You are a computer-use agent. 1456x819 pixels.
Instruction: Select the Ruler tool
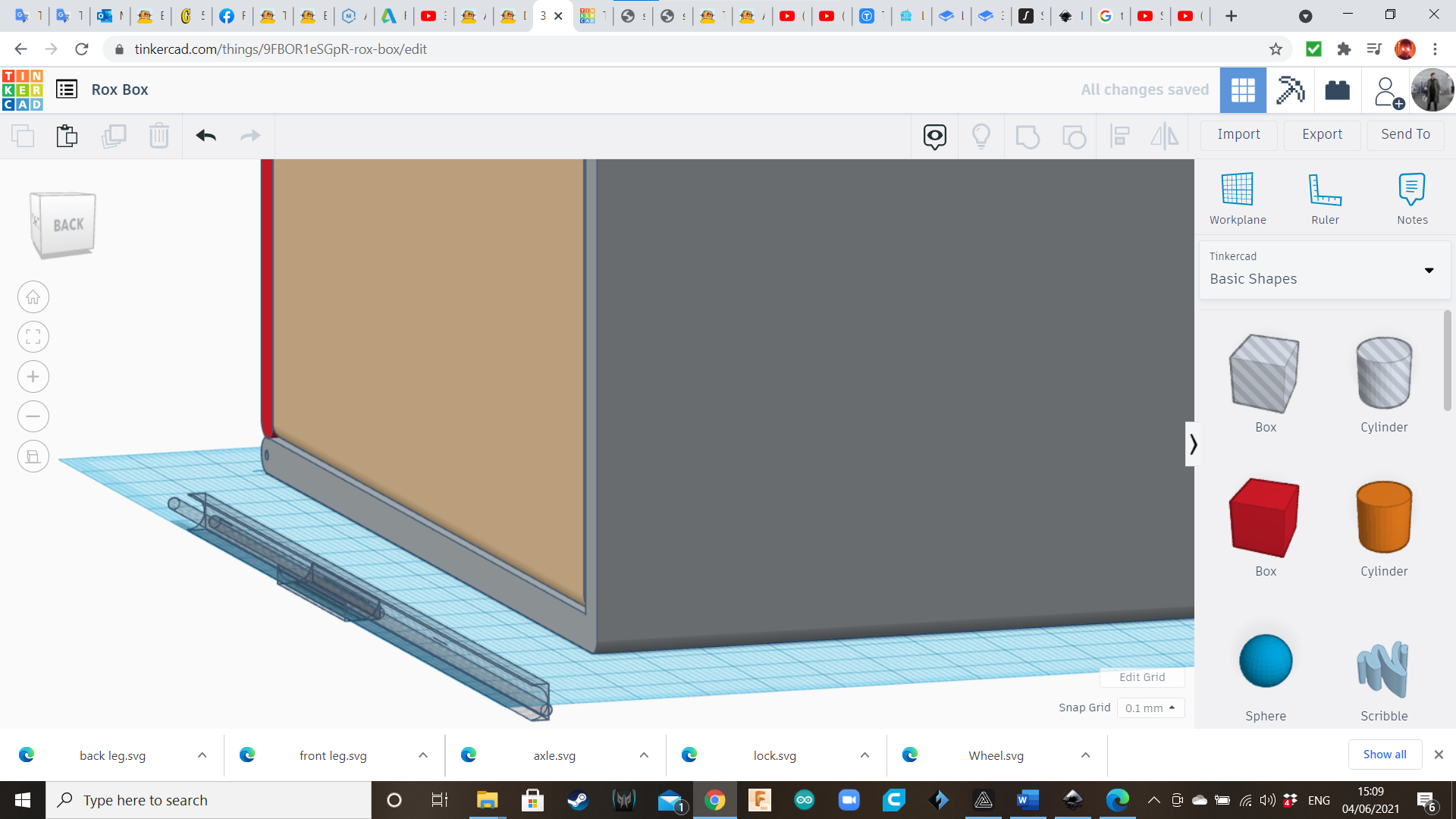[x=1325, y=190]
